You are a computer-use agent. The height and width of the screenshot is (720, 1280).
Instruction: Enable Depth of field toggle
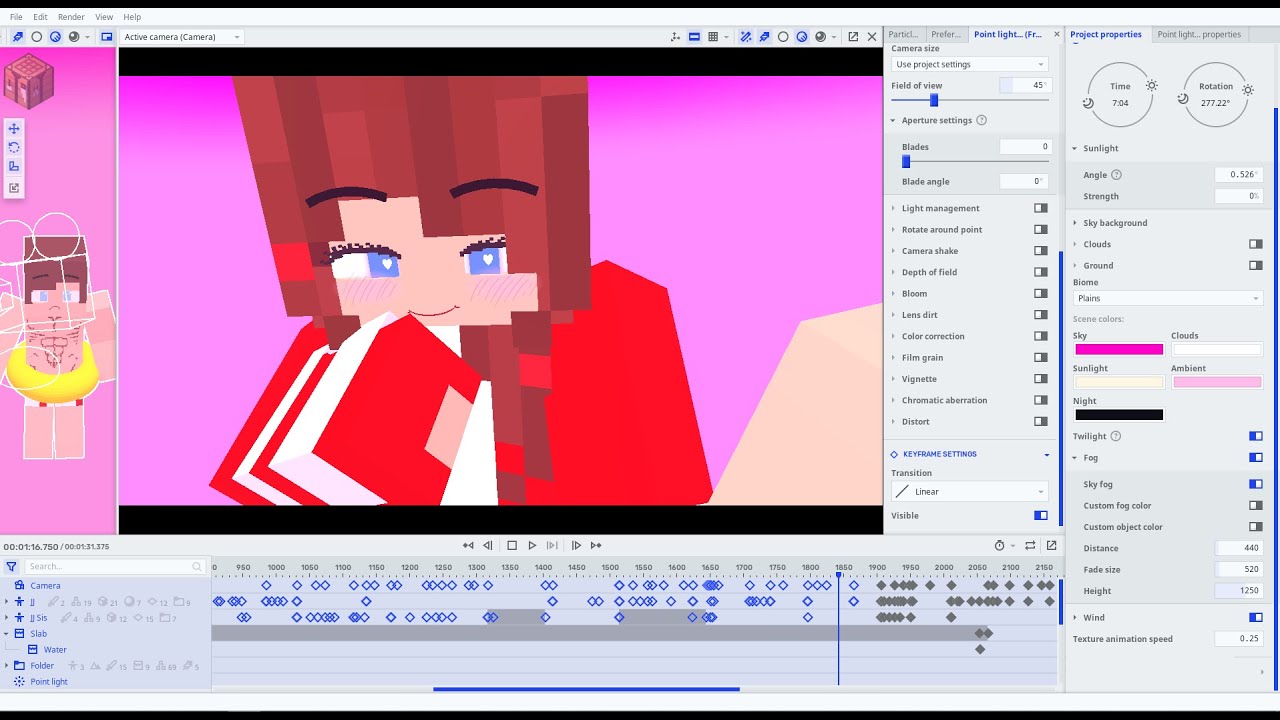pos(1041,272)
